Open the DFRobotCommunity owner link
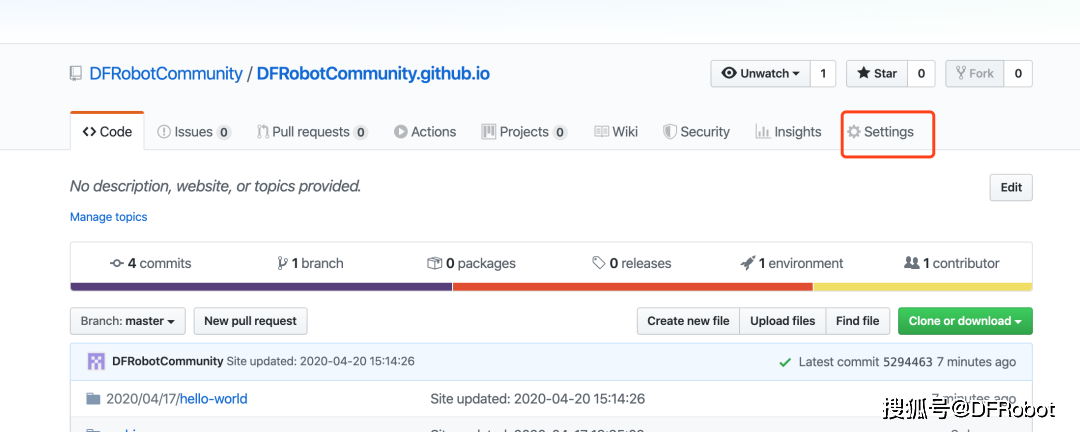 point(166,74)
